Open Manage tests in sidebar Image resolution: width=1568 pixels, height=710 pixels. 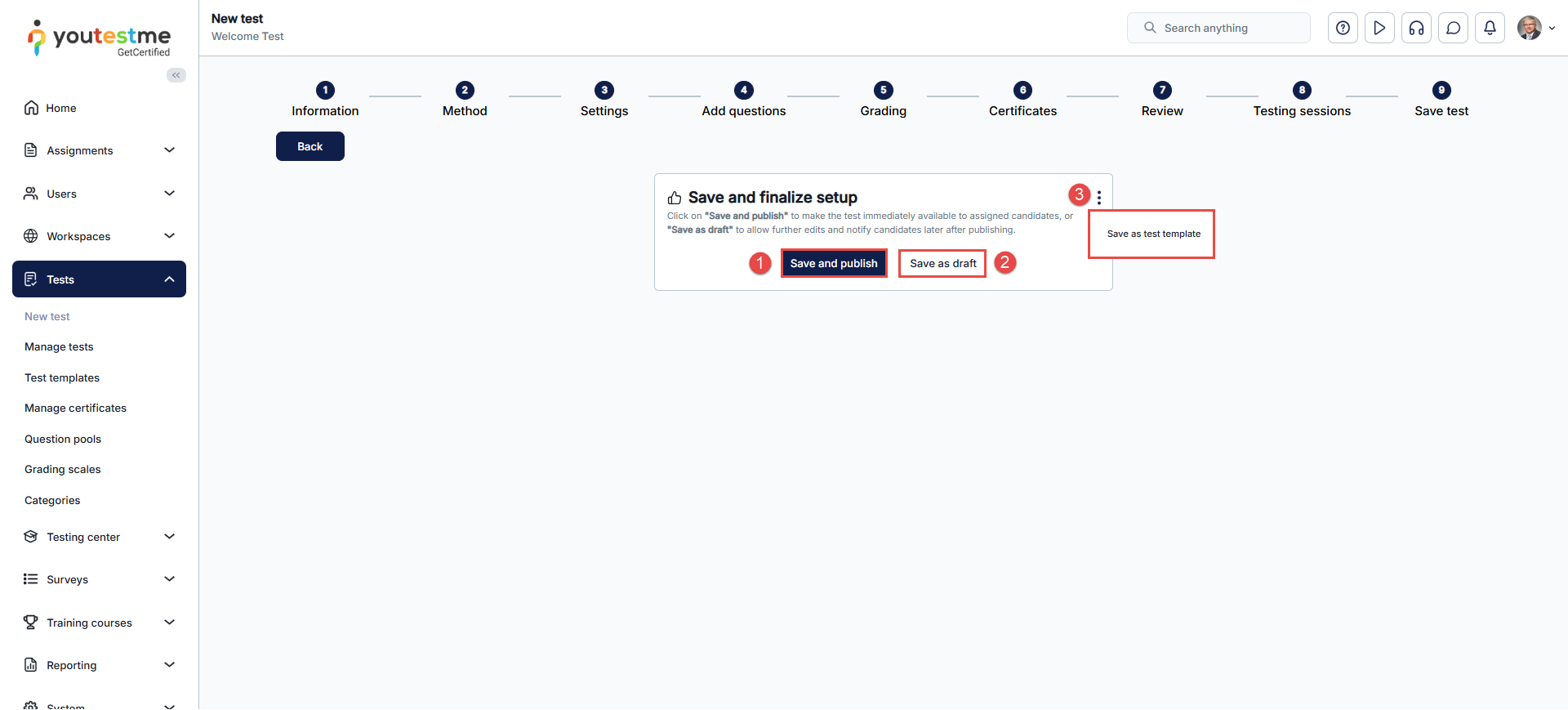(59, 347)
